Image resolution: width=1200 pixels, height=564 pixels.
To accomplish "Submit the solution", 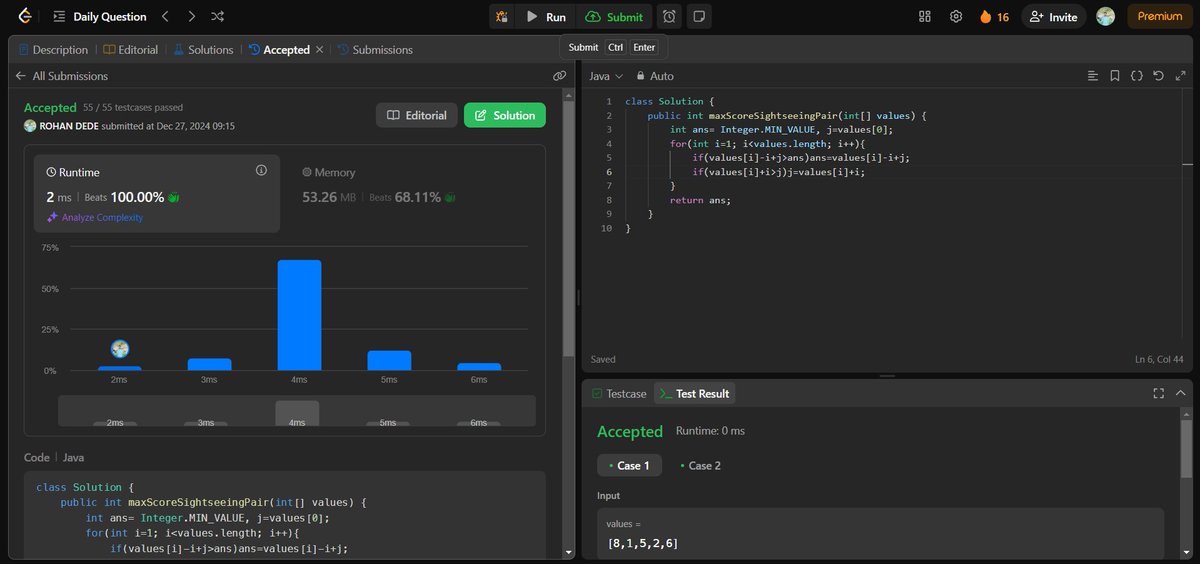I will pos(614,17).
